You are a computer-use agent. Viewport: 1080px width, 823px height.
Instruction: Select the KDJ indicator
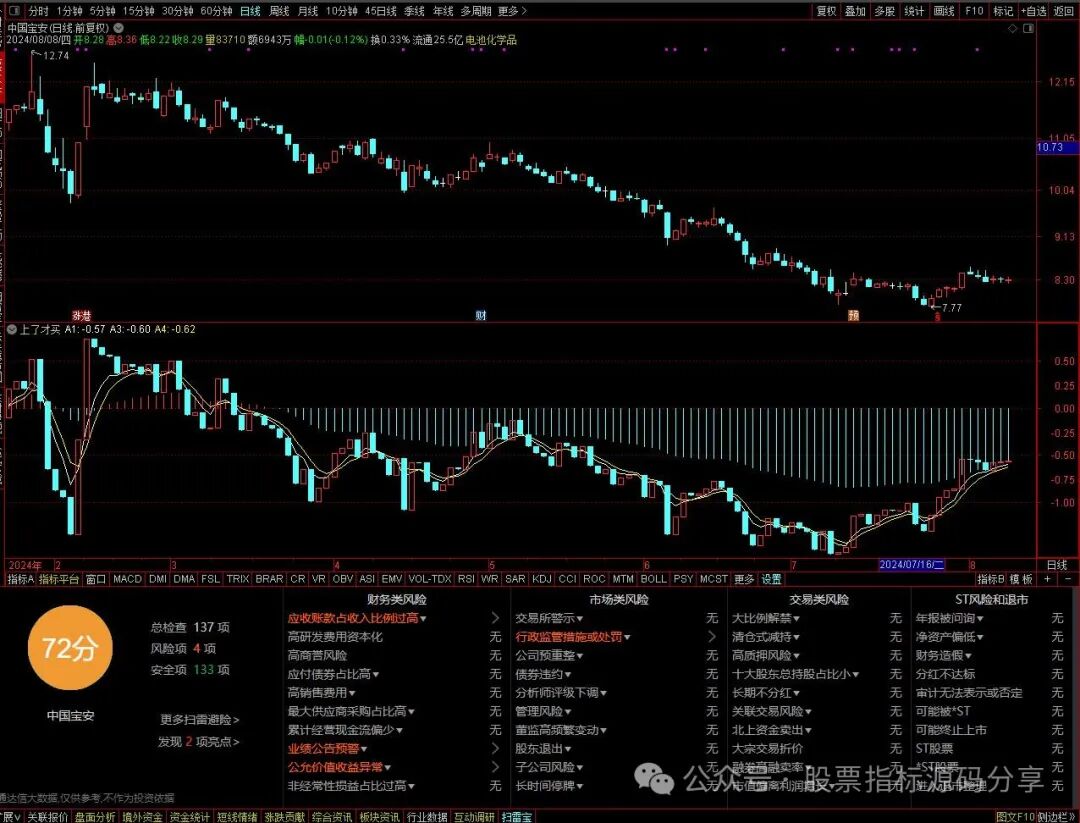542,579
